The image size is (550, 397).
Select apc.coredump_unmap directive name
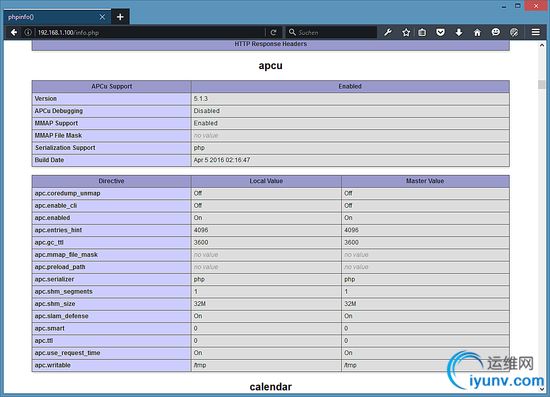[x=67, y=193]
